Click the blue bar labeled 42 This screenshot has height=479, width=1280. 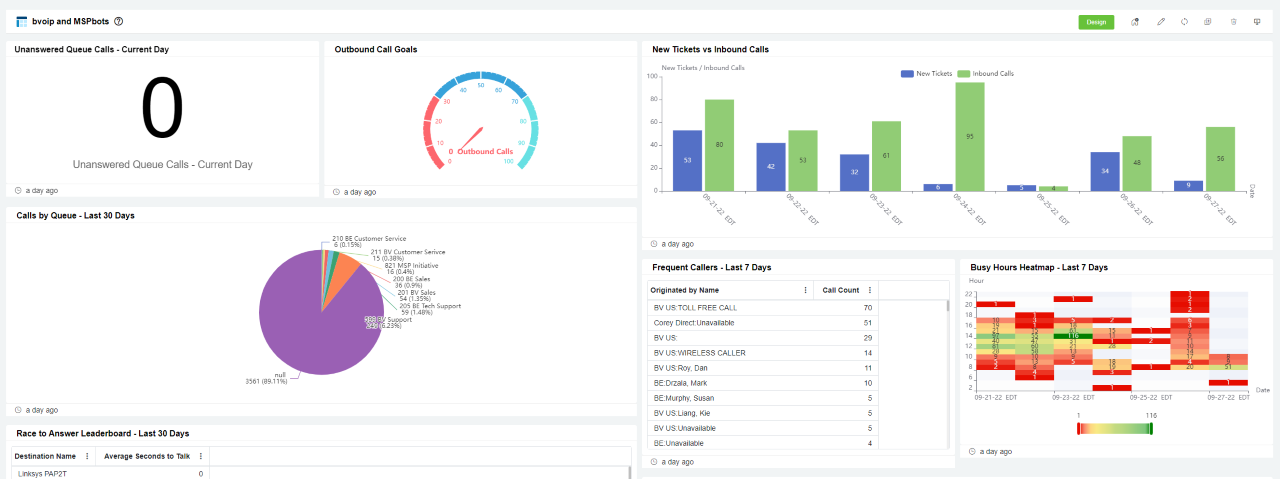point(771,167)
